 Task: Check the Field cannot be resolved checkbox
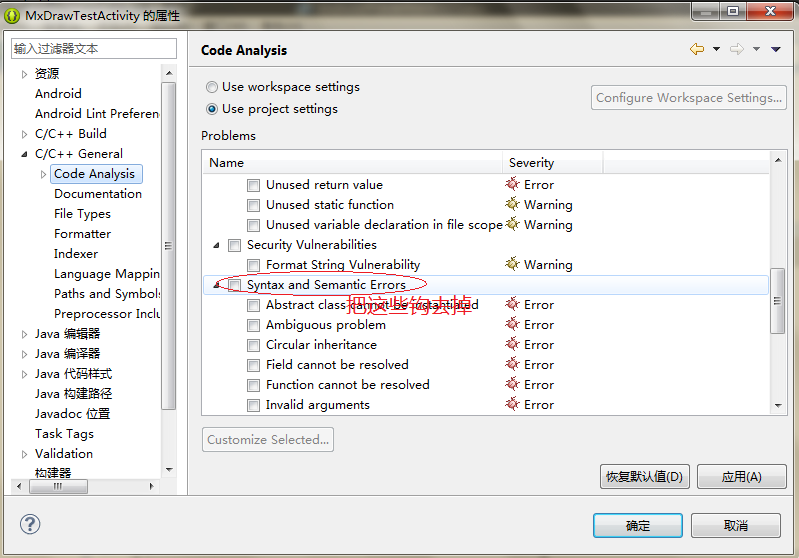(x=254, y=365)
